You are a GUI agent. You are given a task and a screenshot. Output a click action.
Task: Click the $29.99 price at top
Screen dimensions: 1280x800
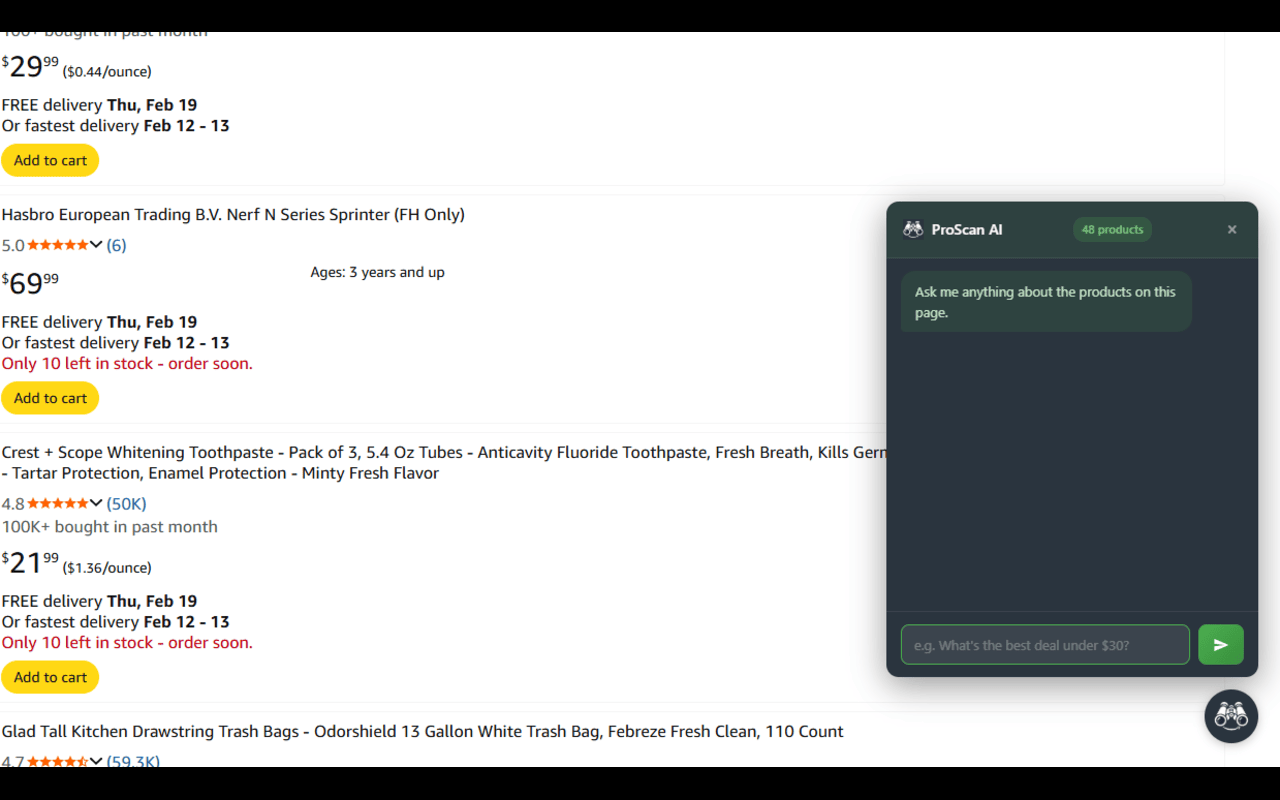click(x=30, y=66)
